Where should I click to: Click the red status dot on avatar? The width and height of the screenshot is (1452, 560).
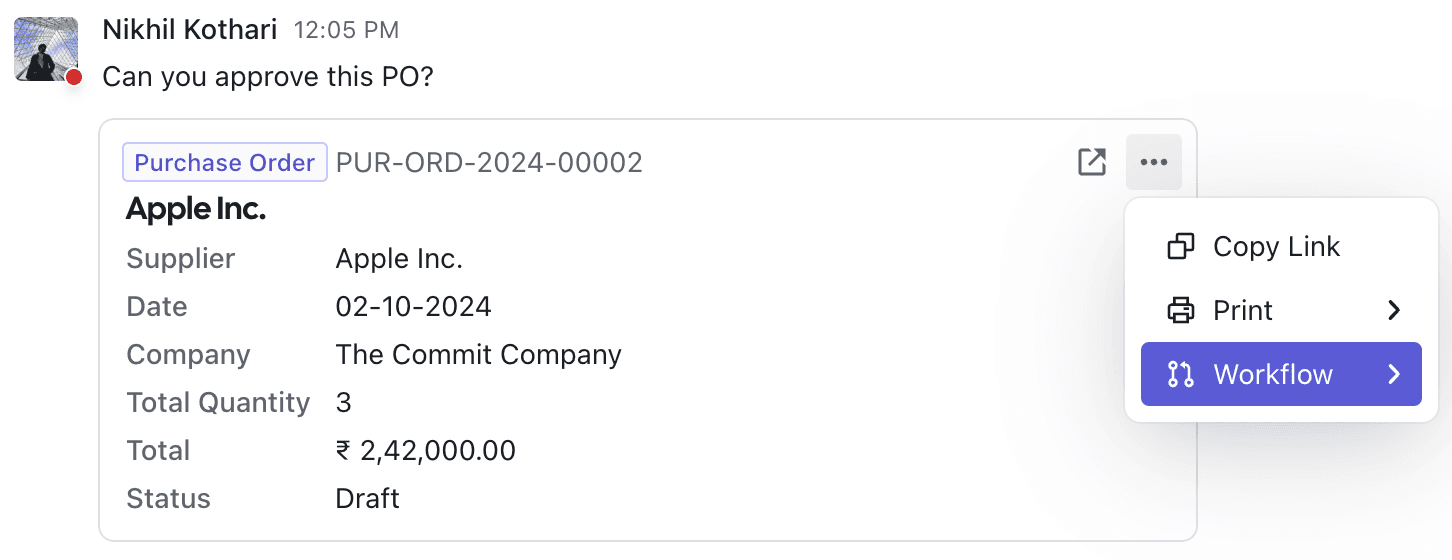[73, 77]
